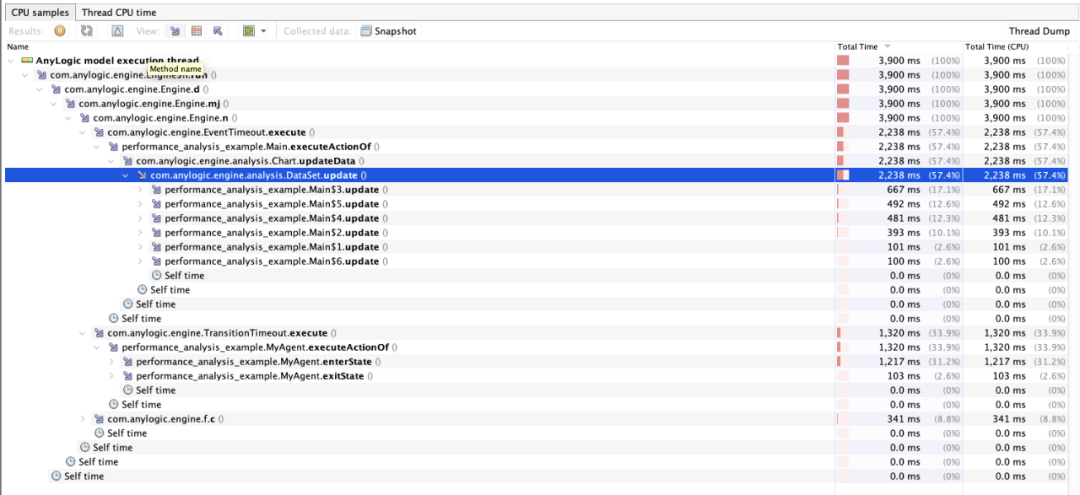Click the threads filter icon in toolbar
Viewport: 1080px width, 495px height.
(x=249, y=31)
